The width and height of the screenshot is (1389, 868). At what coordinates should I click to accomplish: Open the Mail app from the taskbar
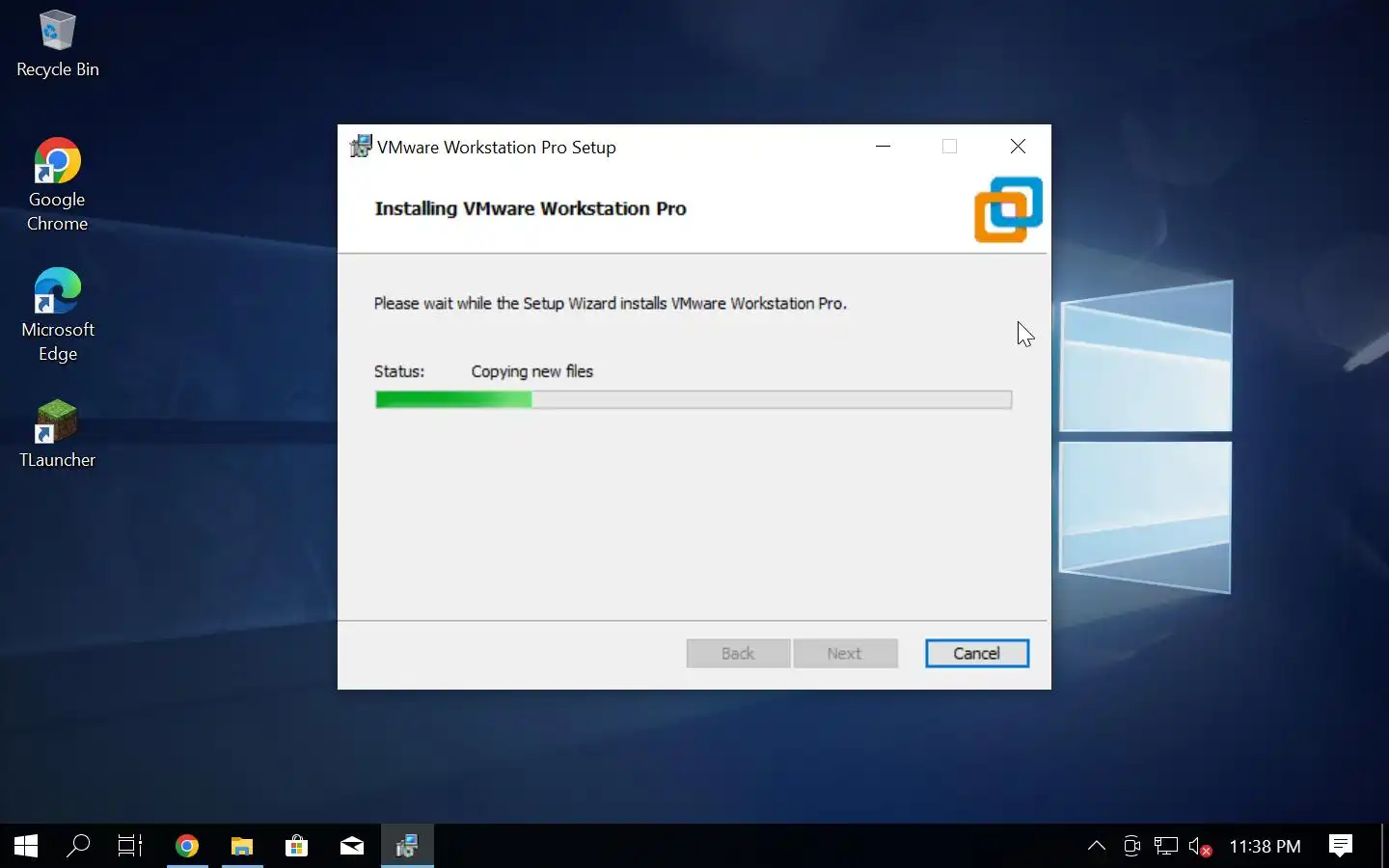point(352,846)
